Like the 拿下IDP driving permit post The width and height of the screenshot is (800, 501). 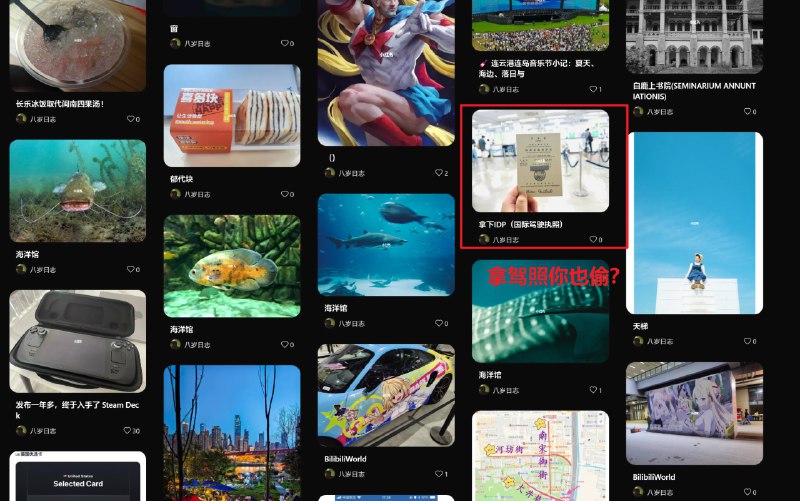point(593,239)
